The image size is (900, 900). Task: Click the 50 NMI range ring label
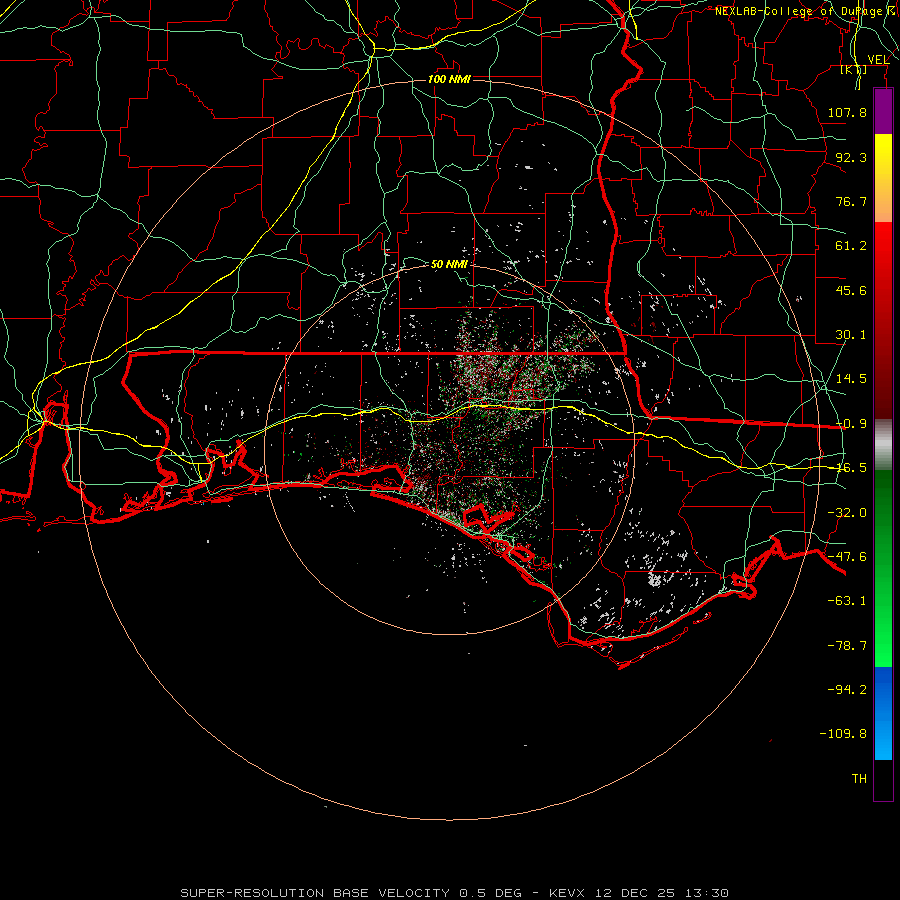pos(449,264)
